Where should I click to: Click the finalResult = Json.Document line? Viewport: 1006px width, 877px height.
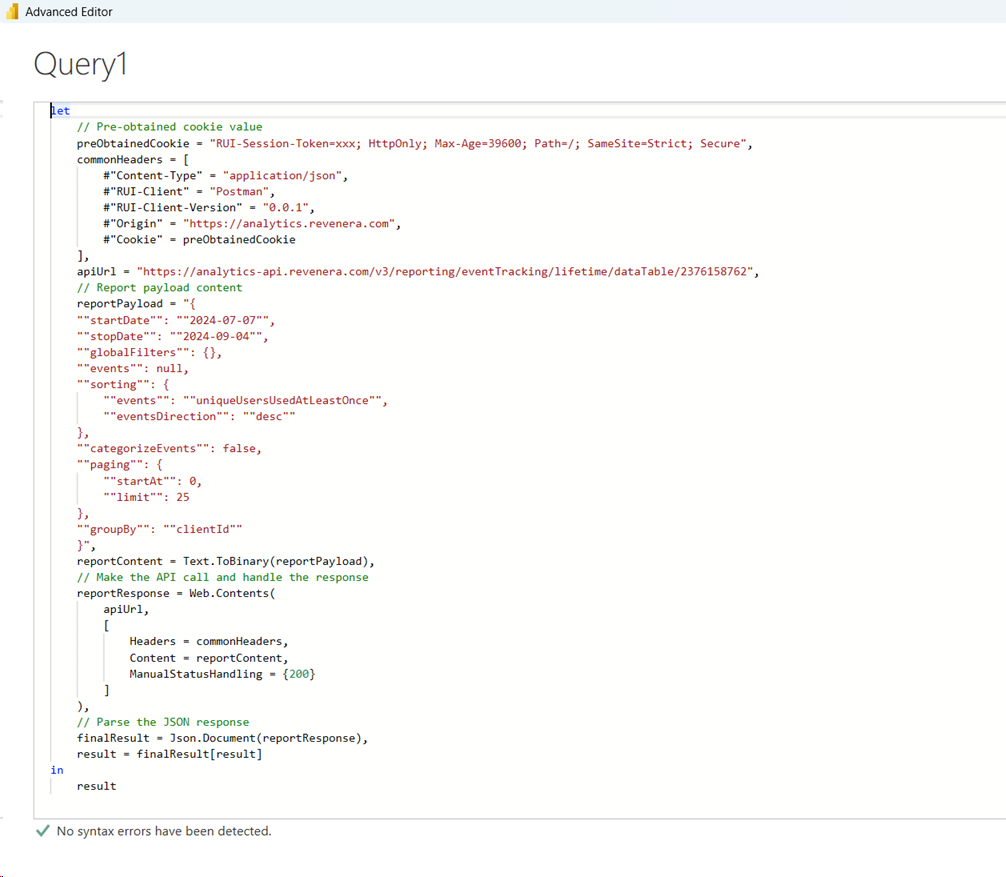click(222, 738)
